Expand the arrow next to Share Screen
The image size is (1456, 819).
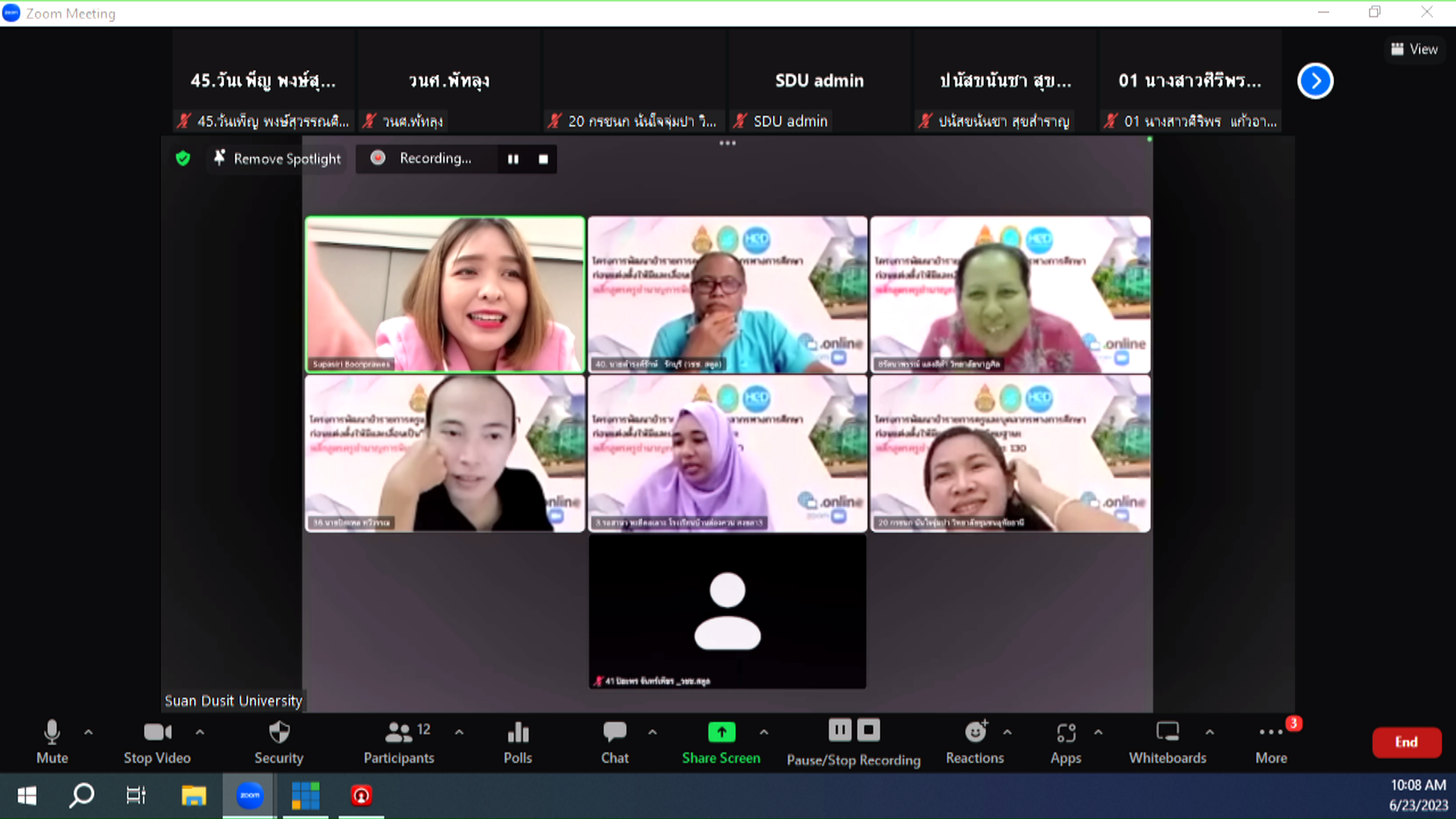pyautogui.click(x=764, y=733)
